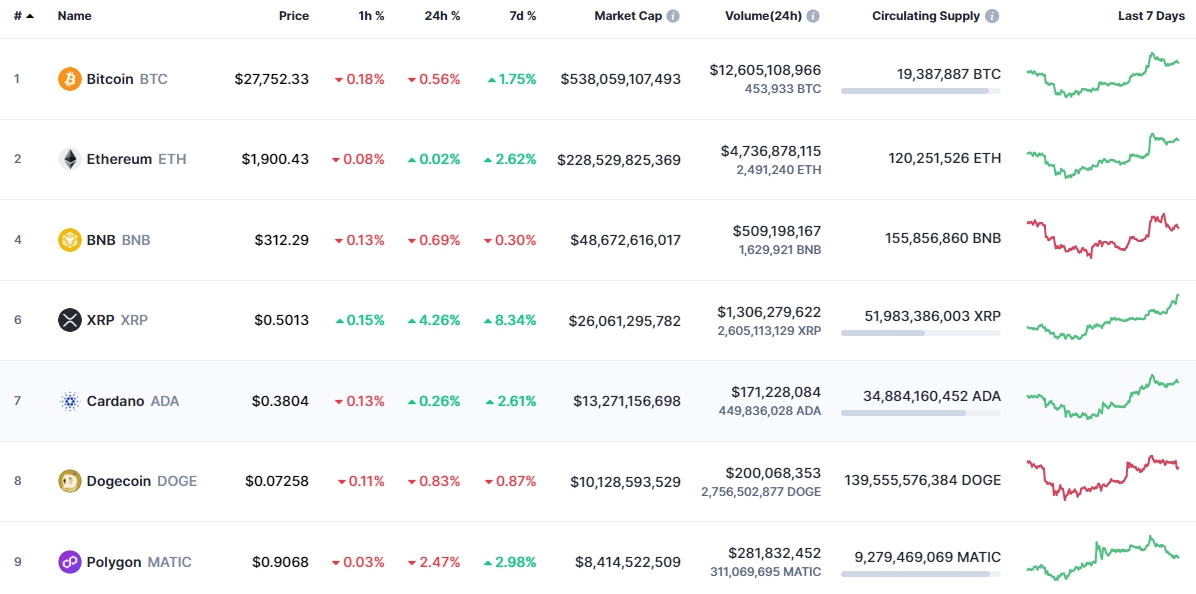Screen dimensions: 1196x594
Task: Click XRP's 24h volume $1,306,279,622
Action: [x=770, y=312]
